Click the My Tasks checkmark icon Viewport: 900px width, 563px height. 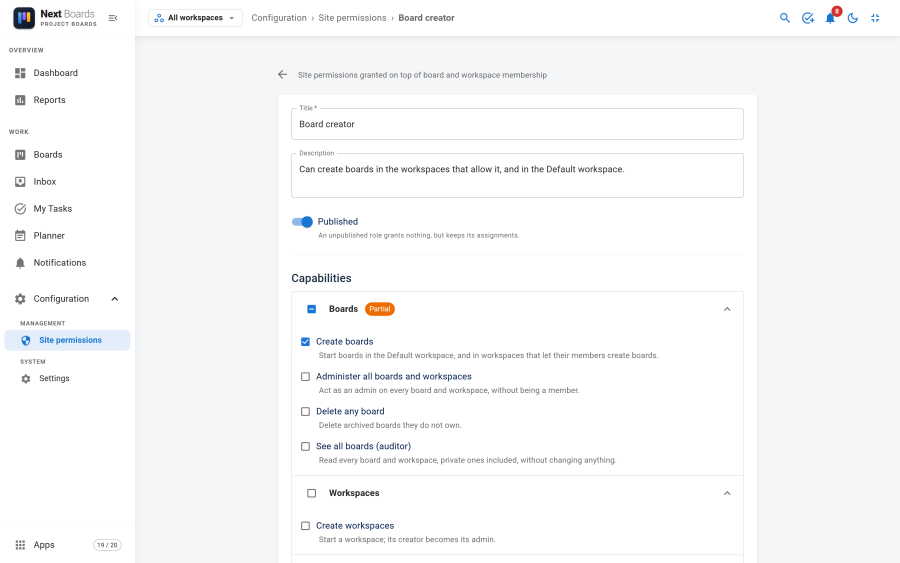point(20,208)
